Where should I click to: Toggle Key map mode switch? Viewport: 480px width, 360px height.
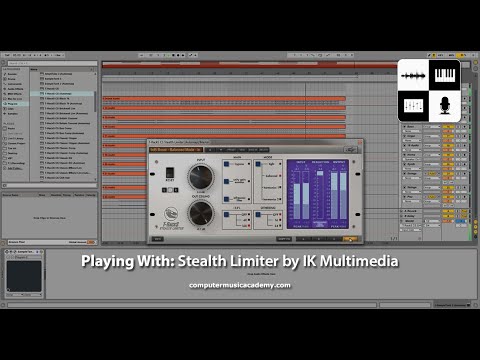441,55
